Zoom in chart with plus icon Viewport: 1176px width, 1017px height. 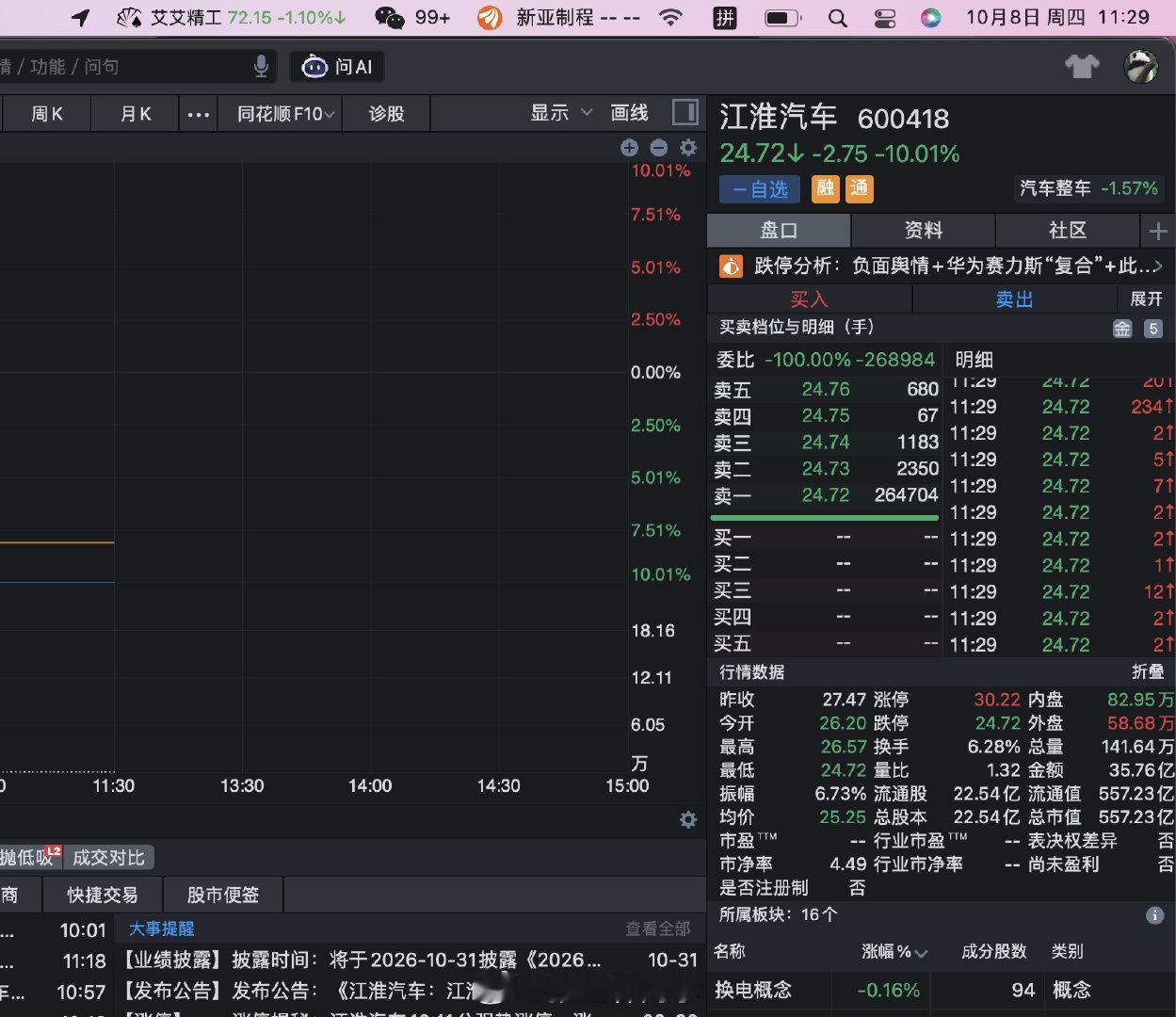pyautogui.click(x=629, y=148)
